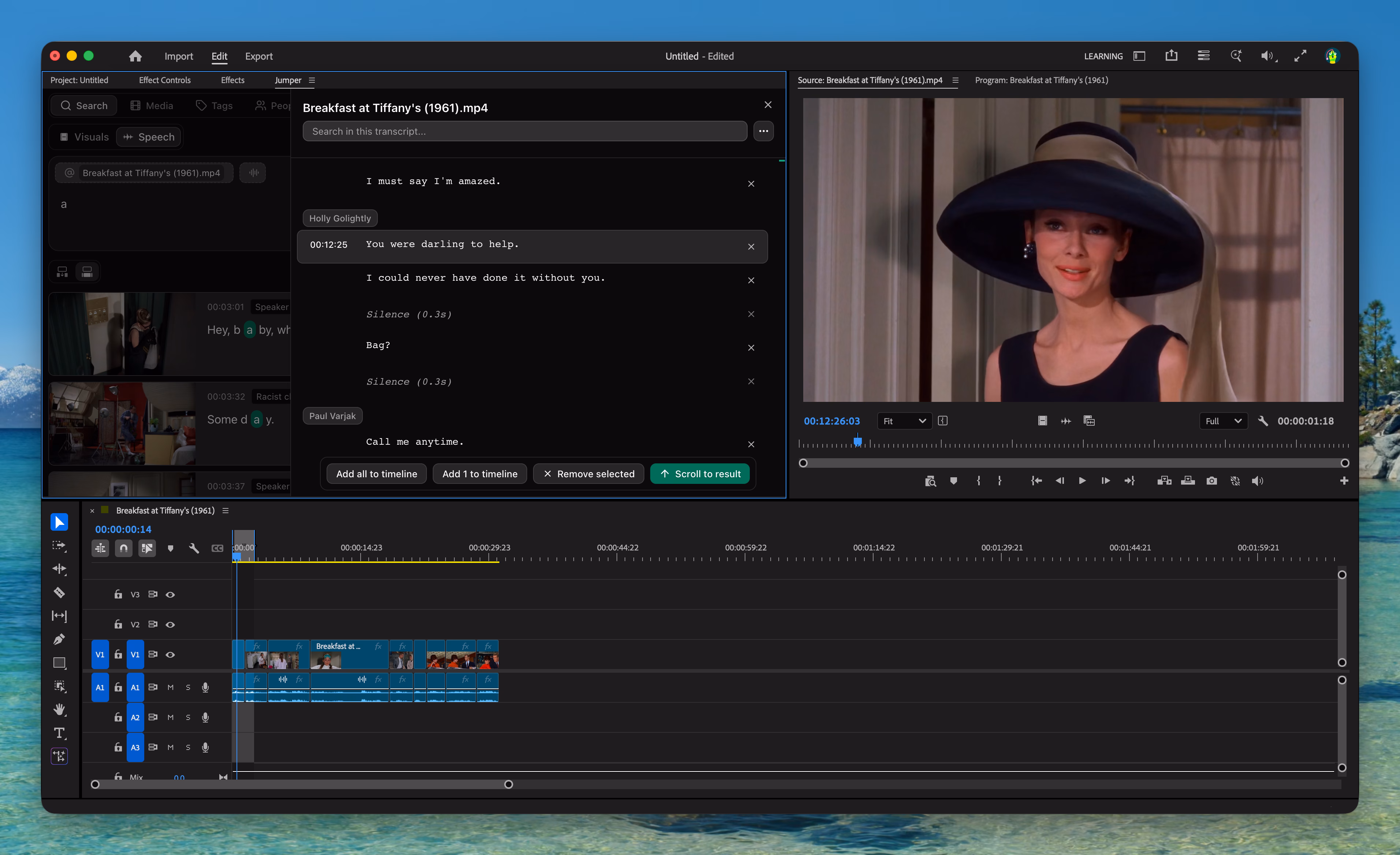Select the 00:03:01 search result thumbnail
This screenshot has height=855, width=1400.
[x=122, y=334]
